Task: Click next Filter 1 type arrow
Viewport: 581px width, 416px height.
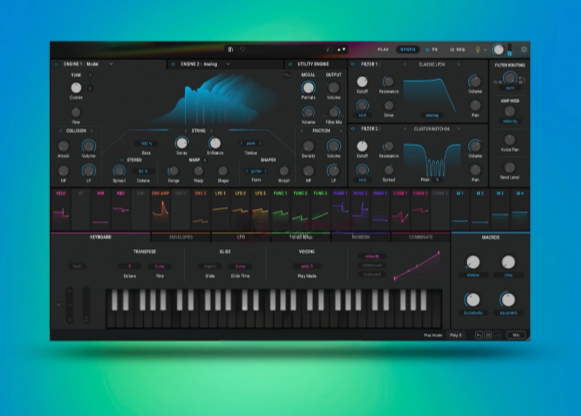Action: point(458,64)
